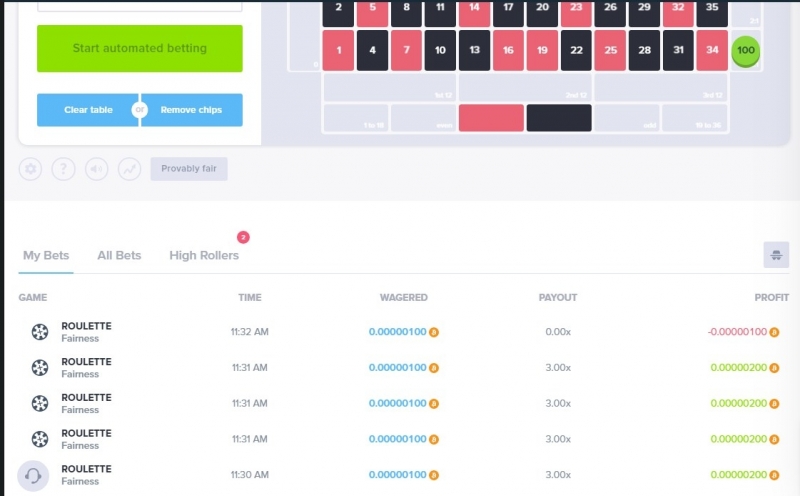Toggle the incognito hat icon

coord(776,255)
